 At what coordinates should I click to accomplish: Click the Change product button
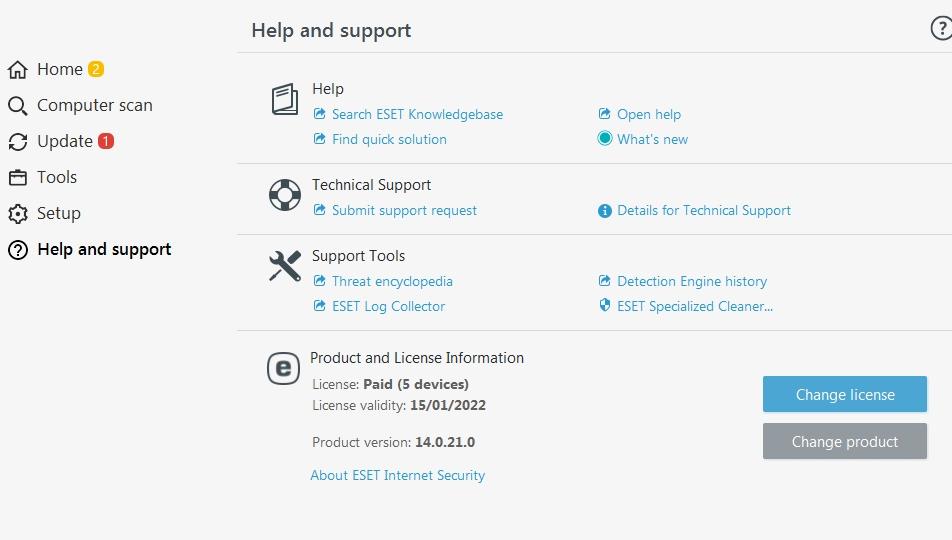(845, 442)
